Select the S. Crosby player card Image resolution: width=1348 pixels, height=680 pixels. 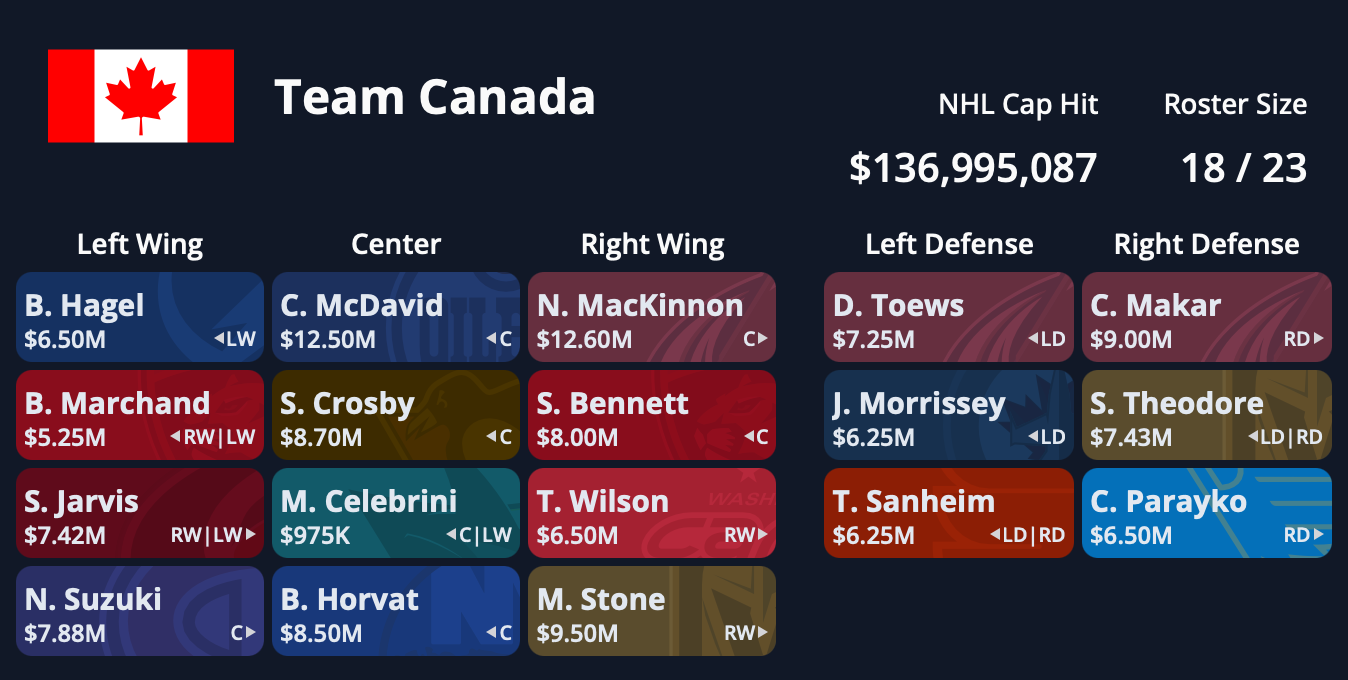pyautogui.click(x=395, y=415)
